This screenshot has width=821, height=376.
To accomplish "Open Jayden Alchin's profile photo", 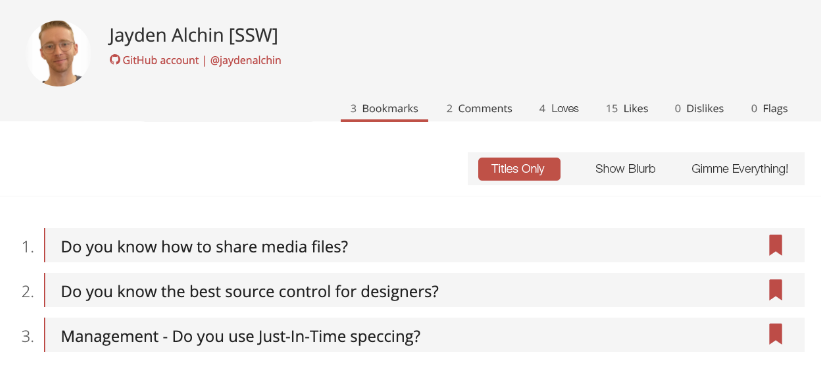I will click(x=59, y=53).
